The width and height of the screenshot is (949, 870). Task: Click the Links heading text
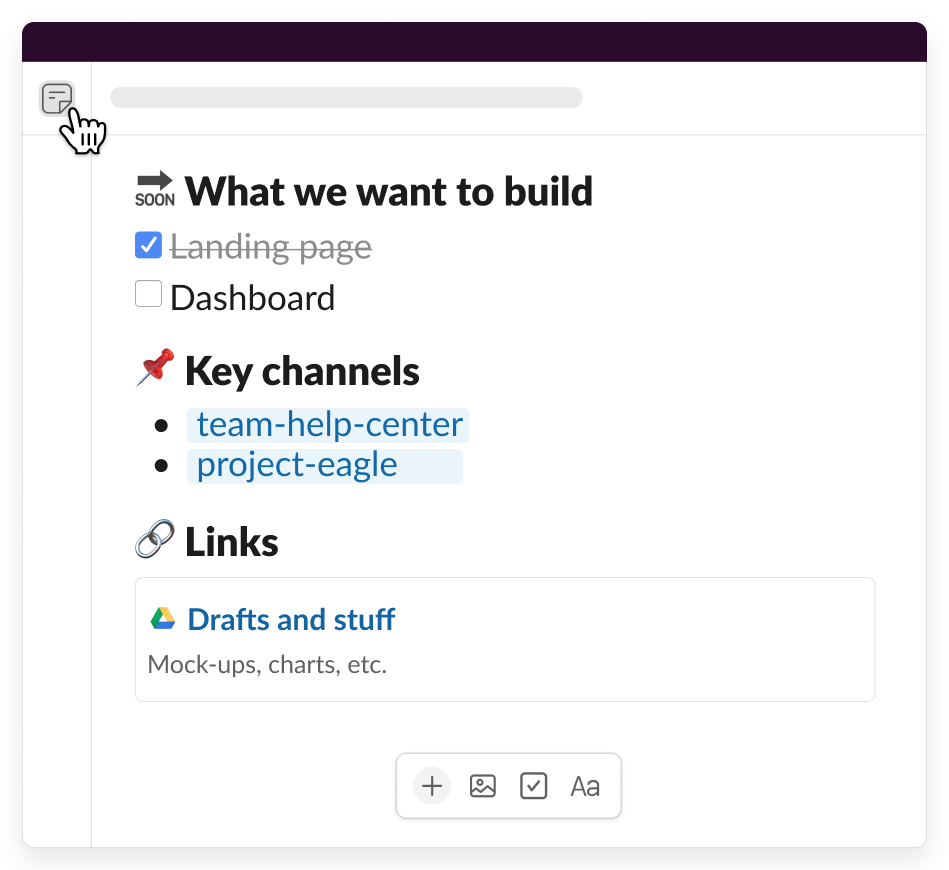[232, 542]
